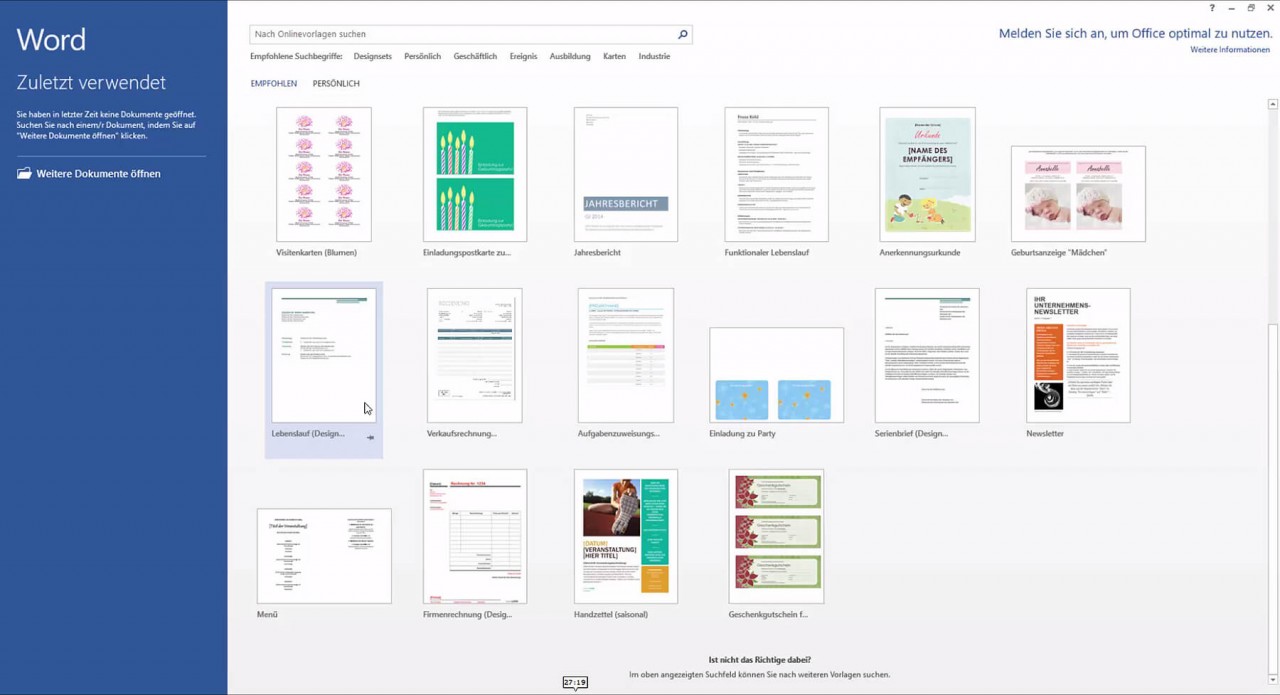Click the suggested search term Geschäftlich
The width and height of the screenshot is (1280, 695).
tap(474, 56)
